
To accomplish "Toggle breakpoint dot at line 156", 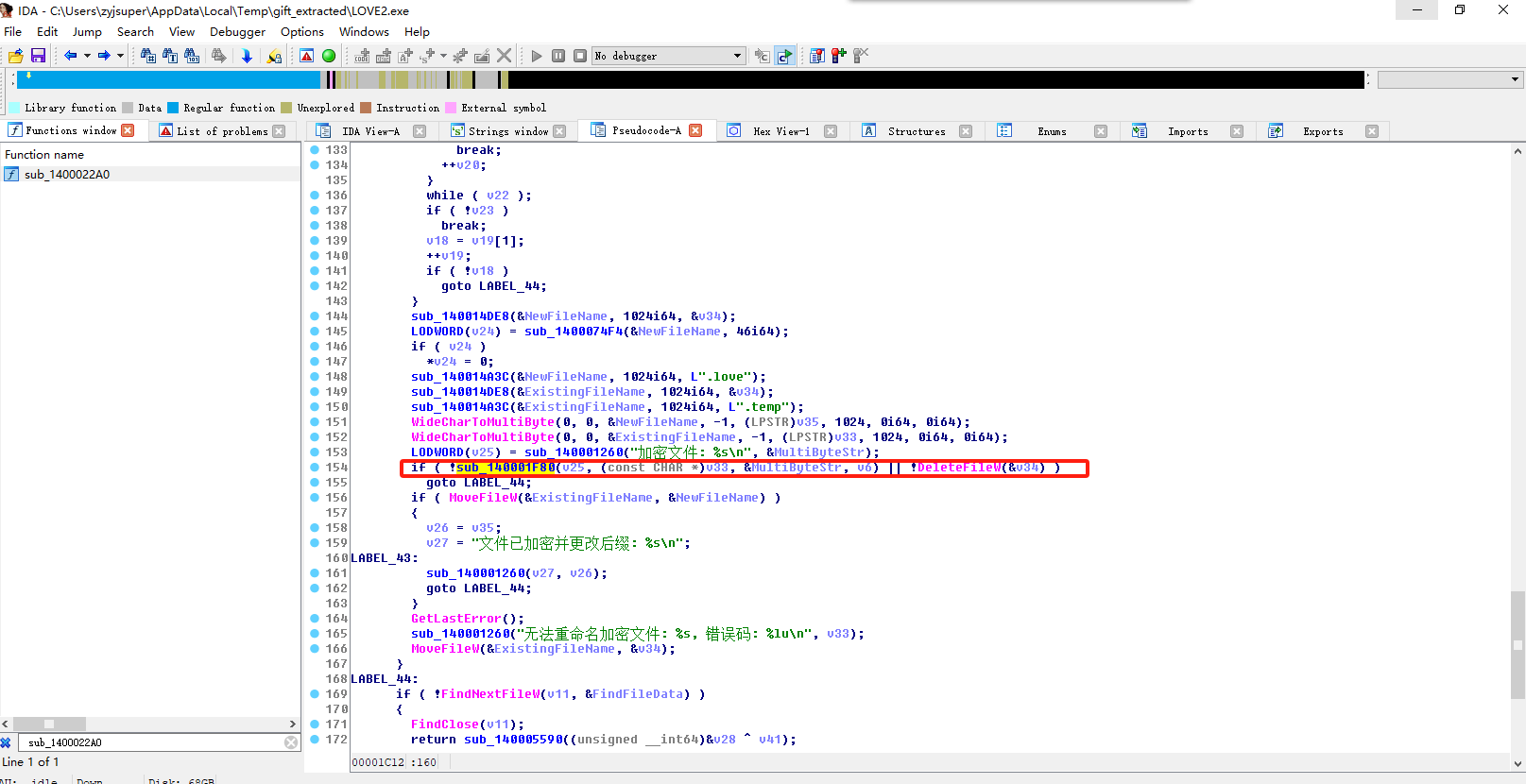I will [315, 498].
